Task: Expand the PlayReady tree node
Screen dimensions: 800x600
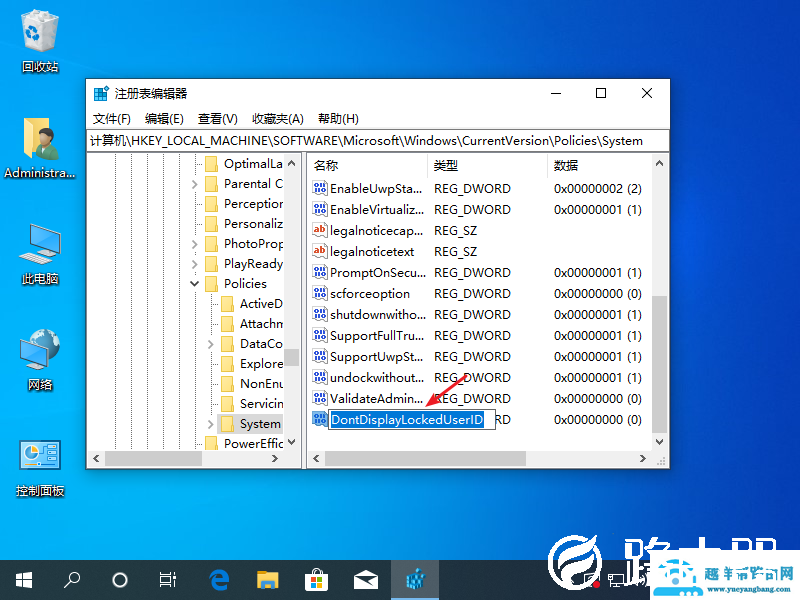Action: click(x=194, y=264)
